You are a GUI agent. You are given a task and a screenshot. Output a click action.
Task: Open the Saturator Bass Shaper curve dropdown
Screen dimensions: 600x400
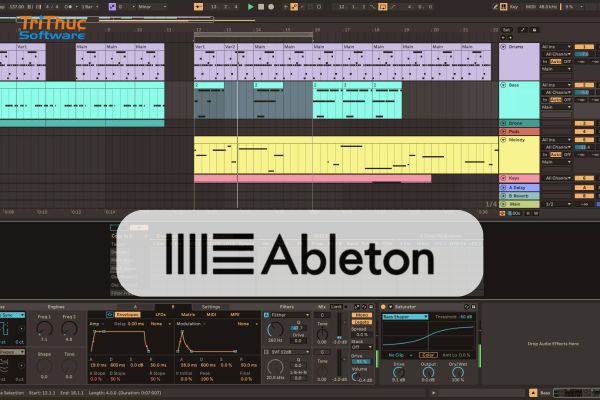click(405, 317)
